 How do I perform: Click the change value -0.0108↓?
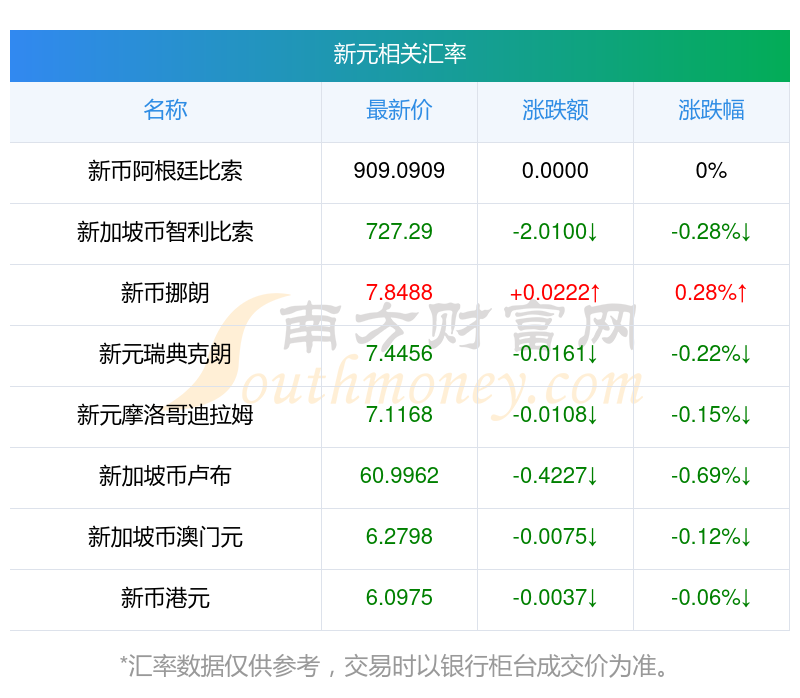(x=555, y=415)
